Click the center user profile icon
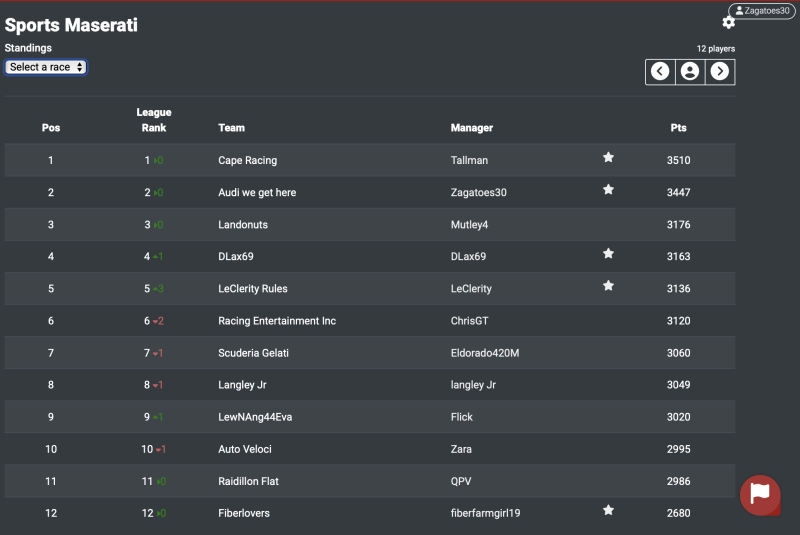This screenshot has width=800, height=535. pos(690,71)
